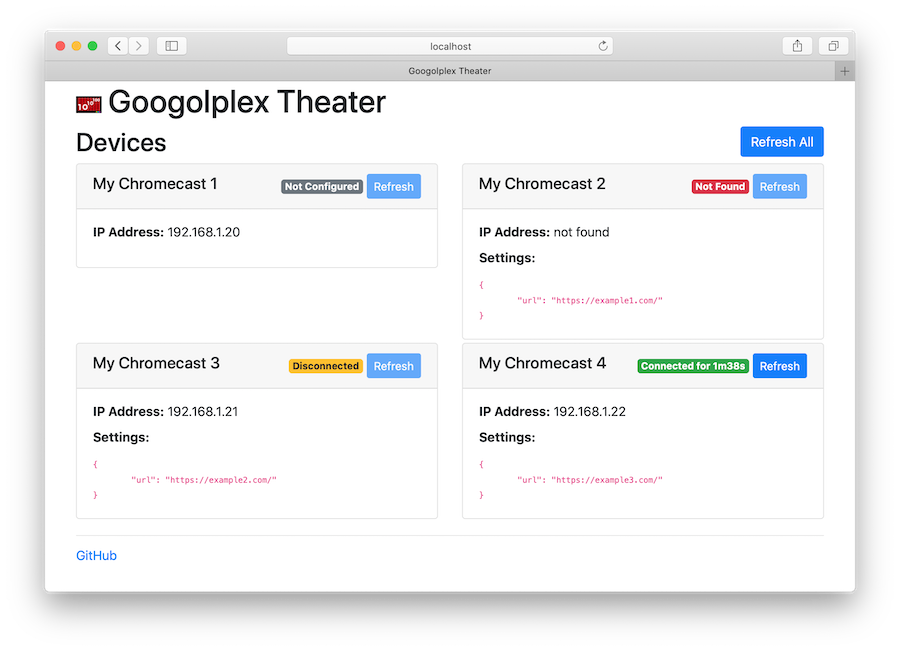Toggle the Safari sidebar icon
Screen dimensions: 900x651
172,46
